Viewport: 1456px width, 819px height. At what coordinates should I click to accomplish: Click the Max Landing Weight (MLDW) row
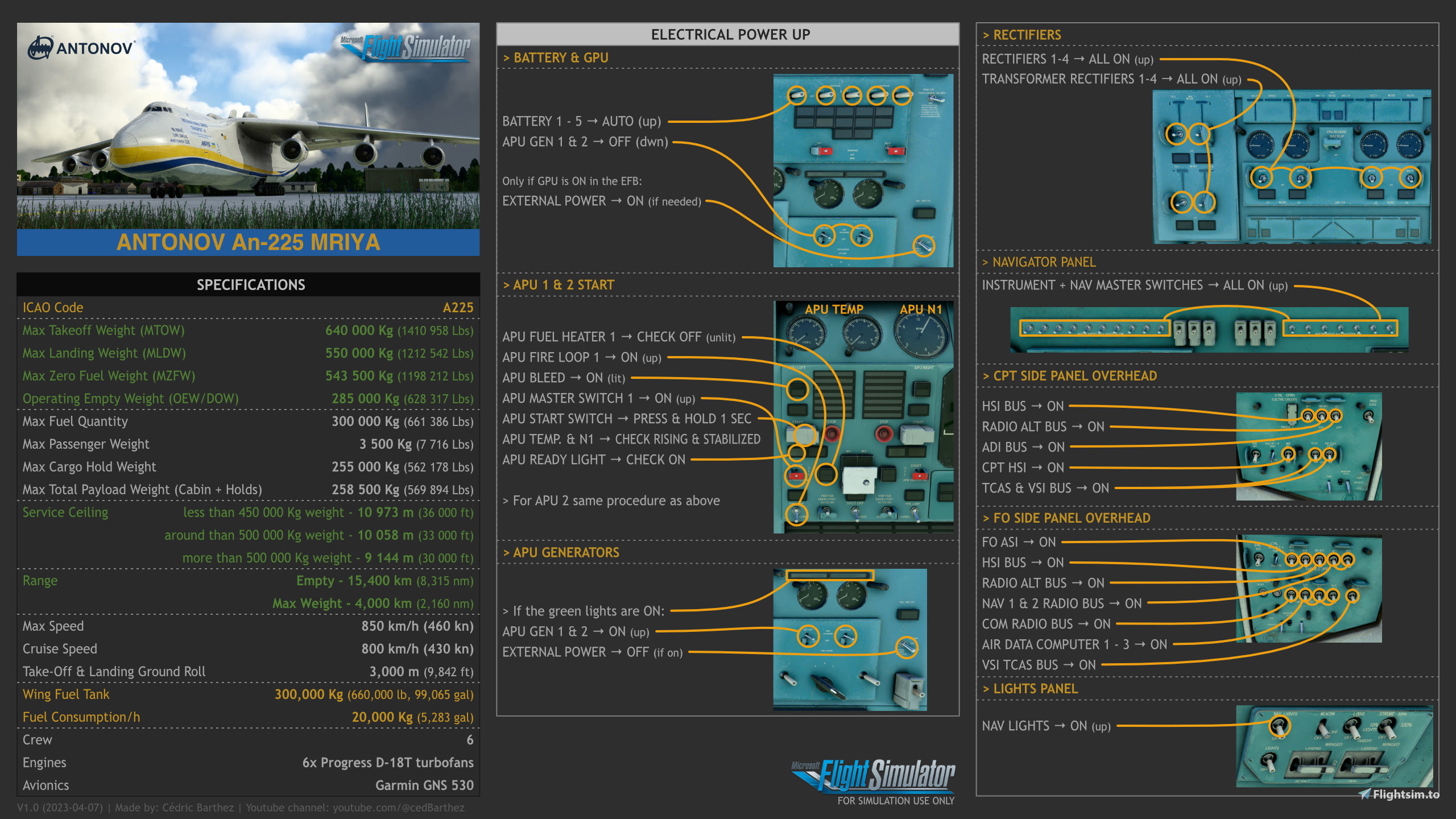[x=248, y=353]
